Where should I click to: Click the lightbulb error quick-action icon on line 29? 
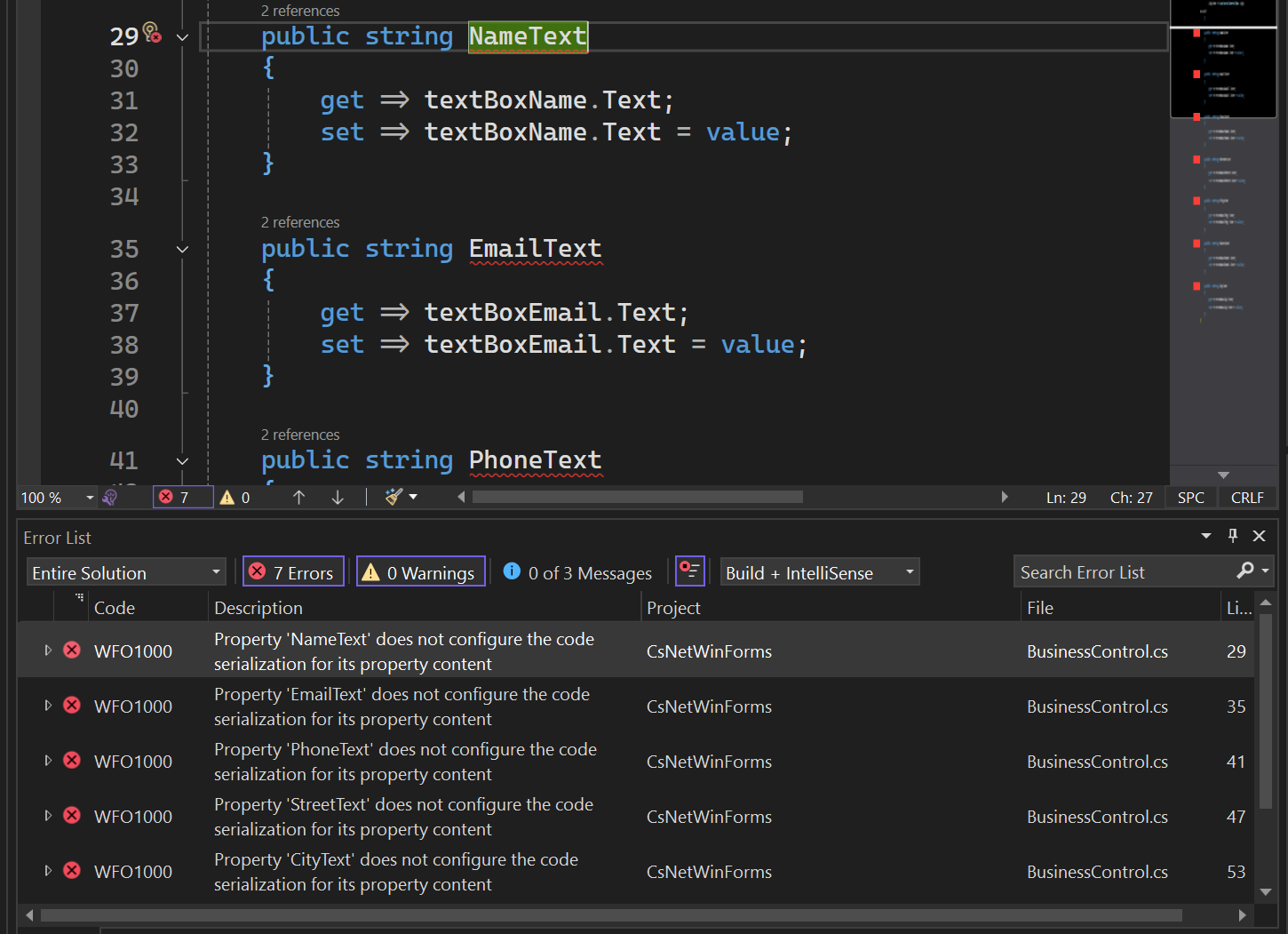coord(153,33)
